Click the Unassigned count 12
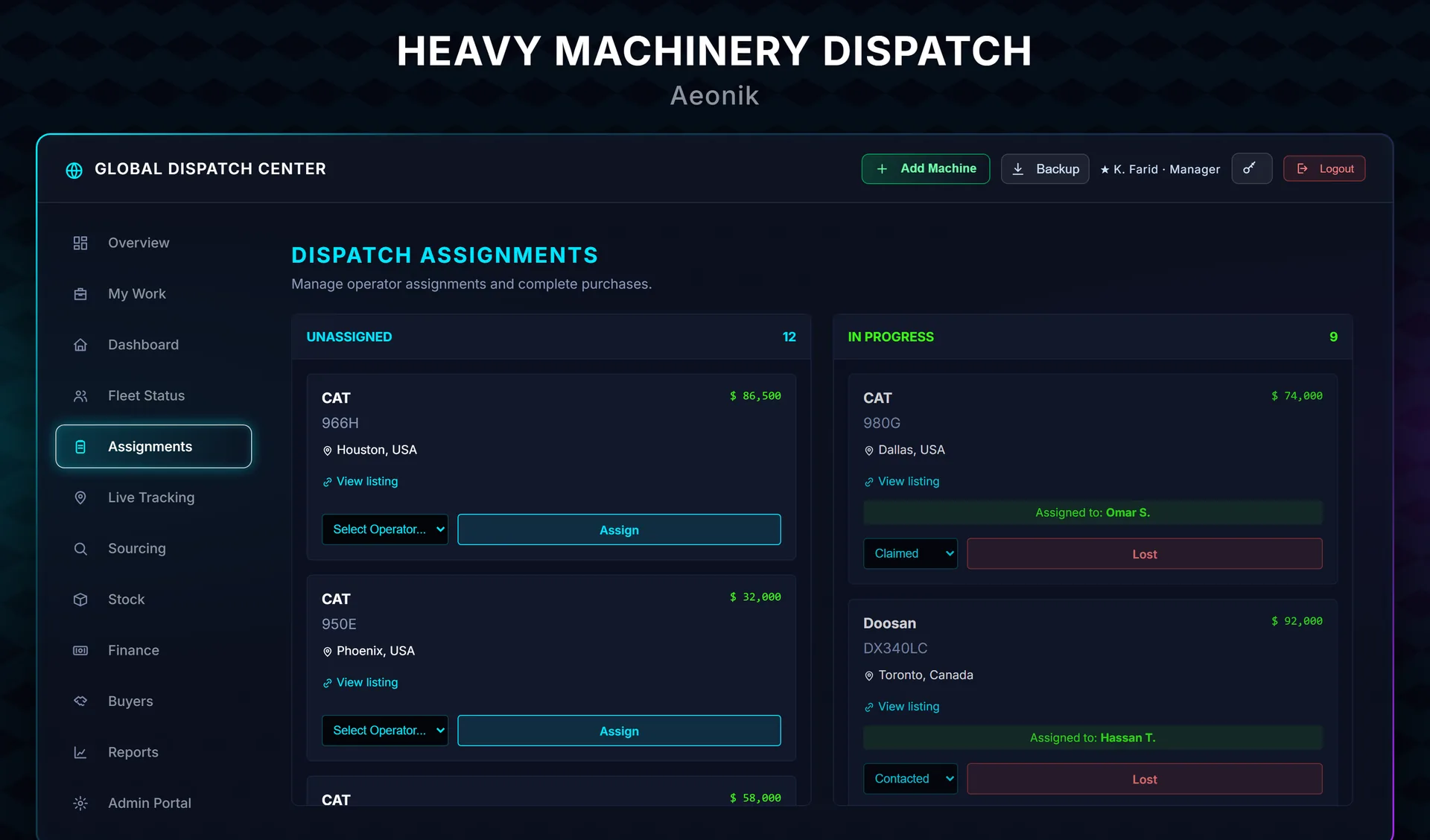This screenshot has height=840, width=1430. point(789,337)
